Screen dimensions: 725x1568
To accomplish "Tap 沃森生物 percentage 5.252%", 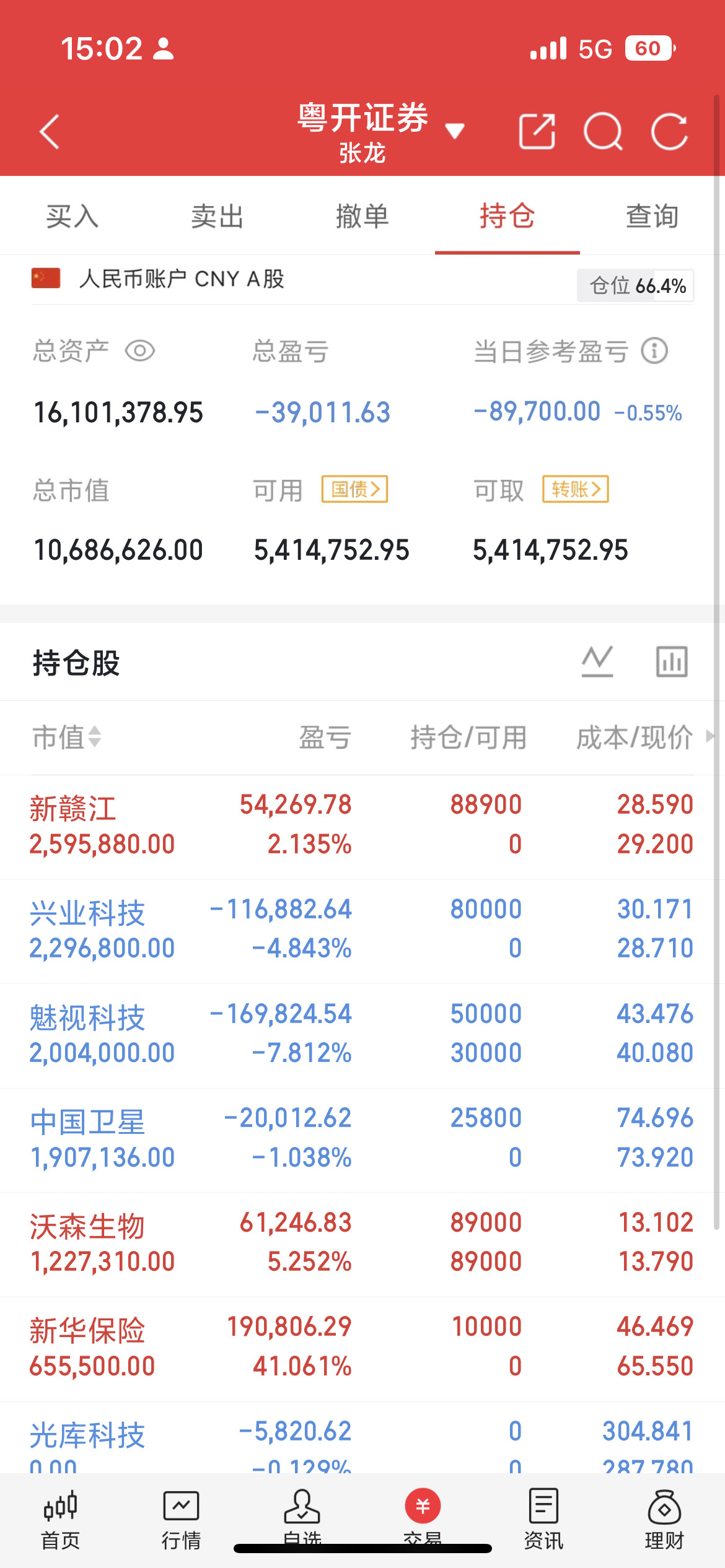I will click(x=309, y=1261).
